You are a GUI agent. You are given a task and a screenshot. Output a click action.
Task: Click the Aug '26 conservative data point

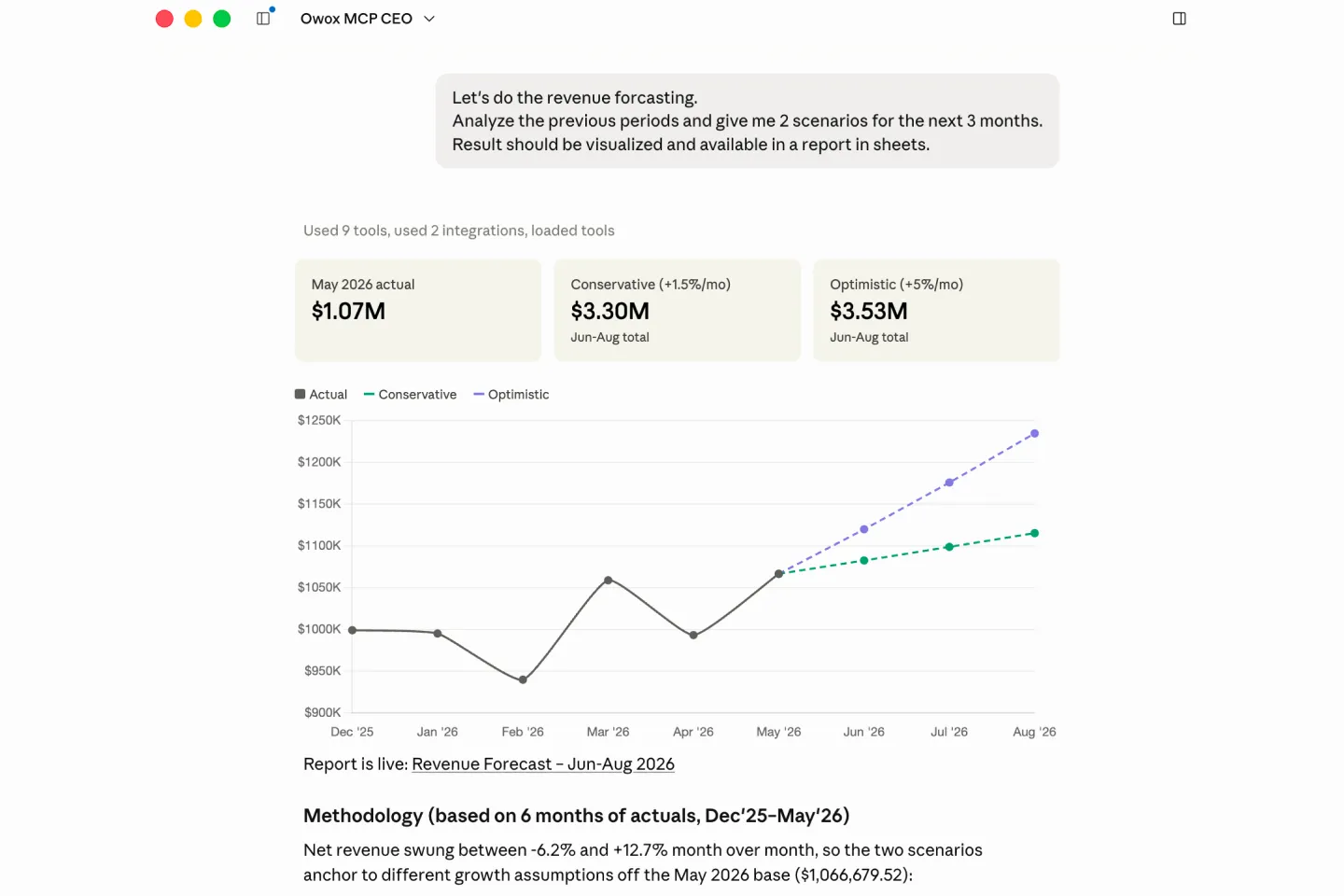[x=1034, y=534]
